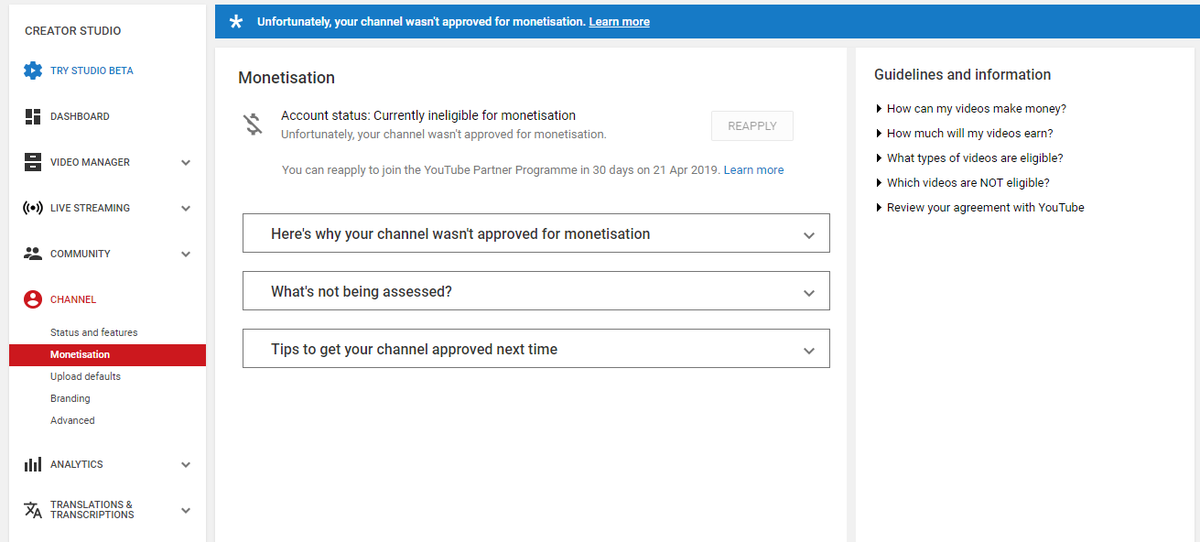
Task: Open the Dashboard menu item
Action: tap(80, 117)
